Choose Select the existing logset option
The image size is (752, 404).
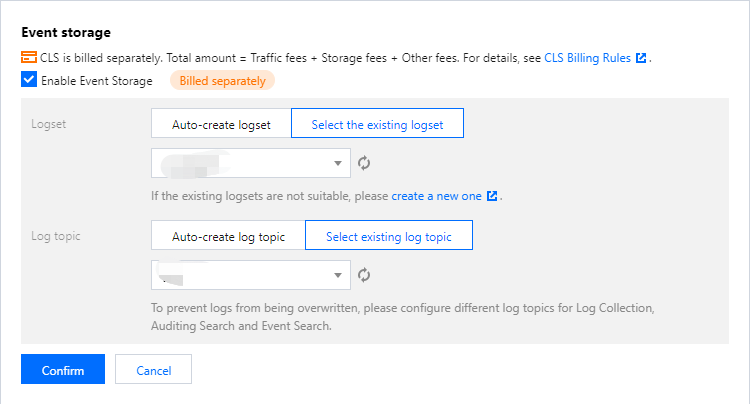377,125
